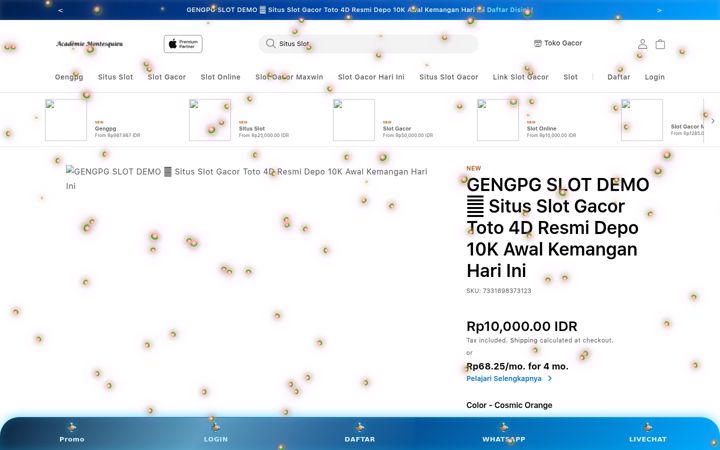
Task: Click the WHATSAPP label in bottom bar
Action: tap(504, 439)
